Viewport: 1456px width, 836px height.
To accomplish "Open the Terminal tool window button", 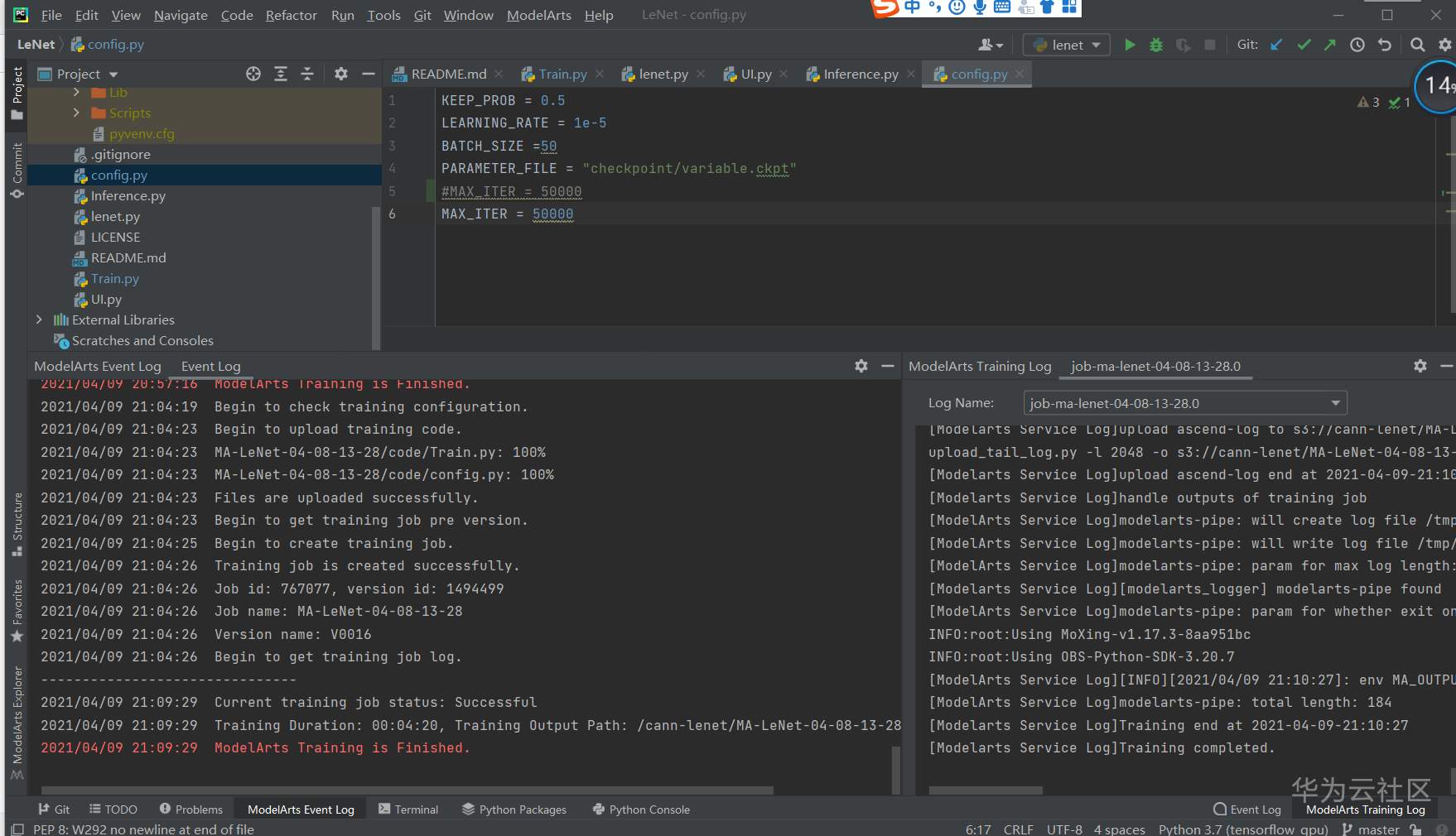I will 408,810.
